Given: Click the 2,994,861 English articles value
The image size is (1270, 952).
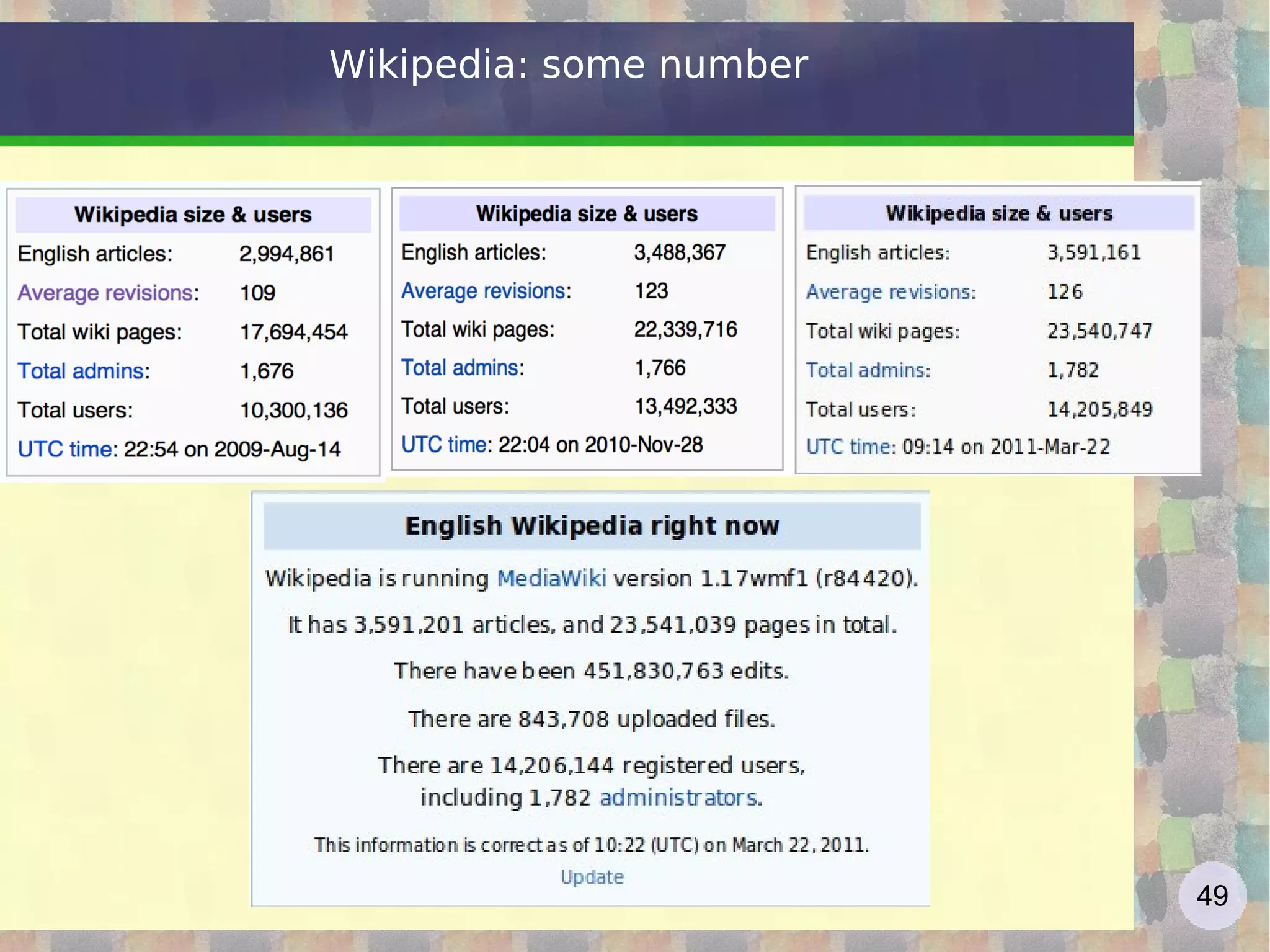Looking at the screenshot, I should [286, 254].
